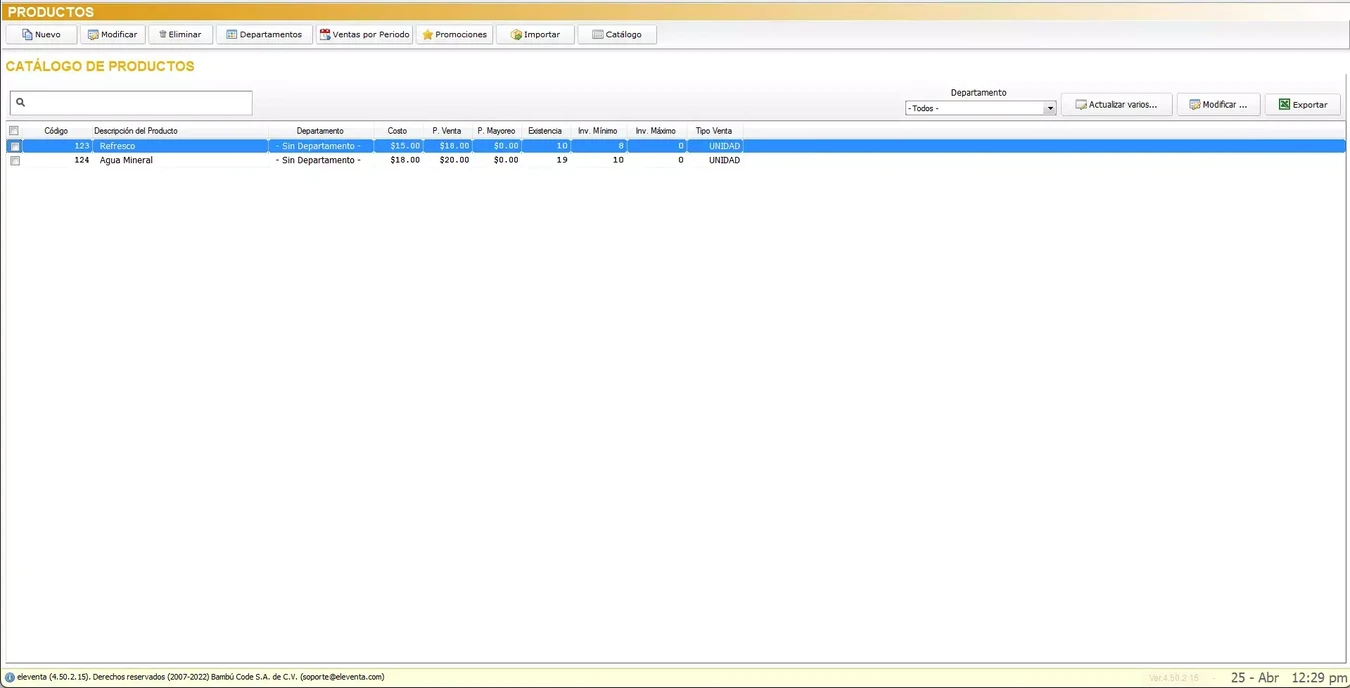Click the search magnifier icon
Viewport: 1350px width, 688px height.
click(x=20, y=102)
